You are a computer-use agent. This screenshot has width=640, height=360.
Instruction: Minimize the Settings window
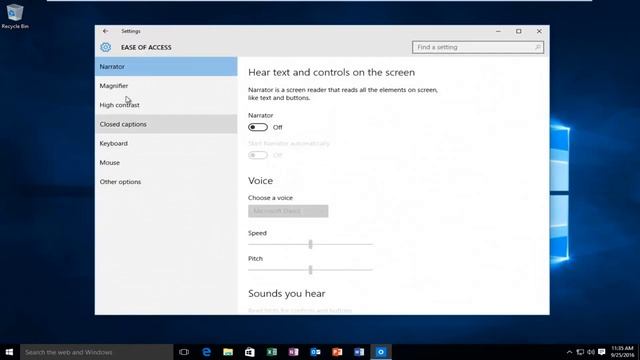[498, 31]
